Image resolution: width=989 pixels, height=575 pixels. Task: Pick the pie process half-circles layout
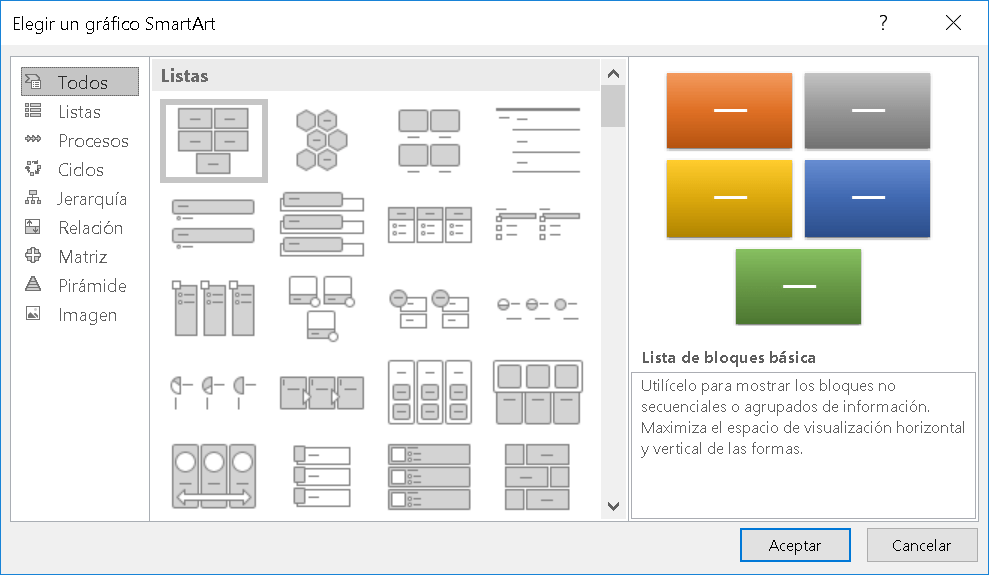click(x=214, y=392)
